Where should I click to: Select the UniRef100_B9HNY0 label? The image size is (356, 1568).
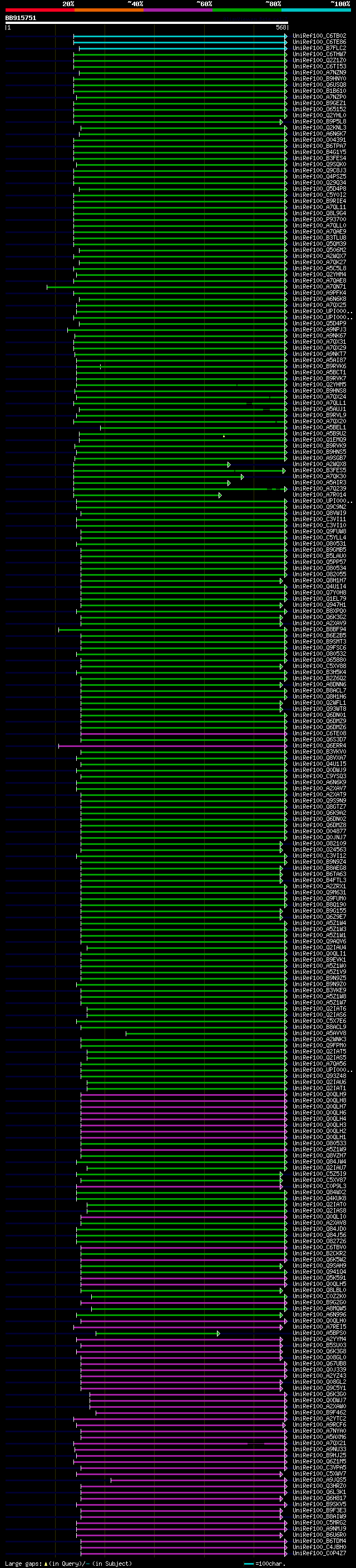point(319,78)
